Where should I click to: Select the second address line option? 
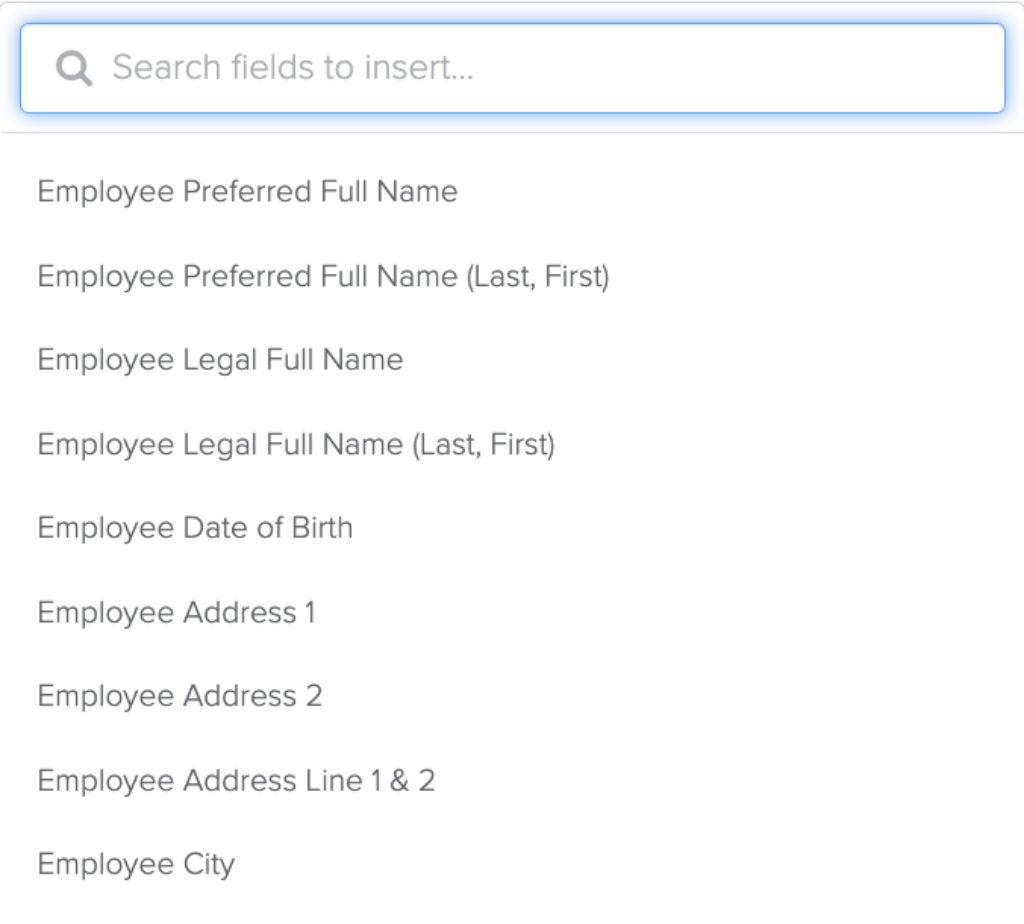pos(178,696)
